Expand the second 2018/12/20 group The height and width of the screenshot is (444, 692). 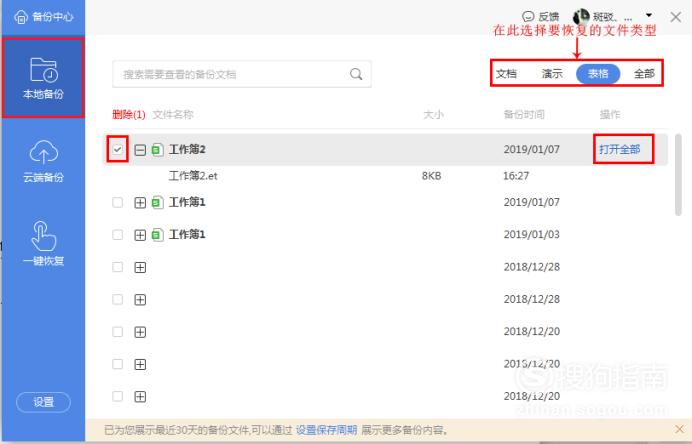coord(140,365)
